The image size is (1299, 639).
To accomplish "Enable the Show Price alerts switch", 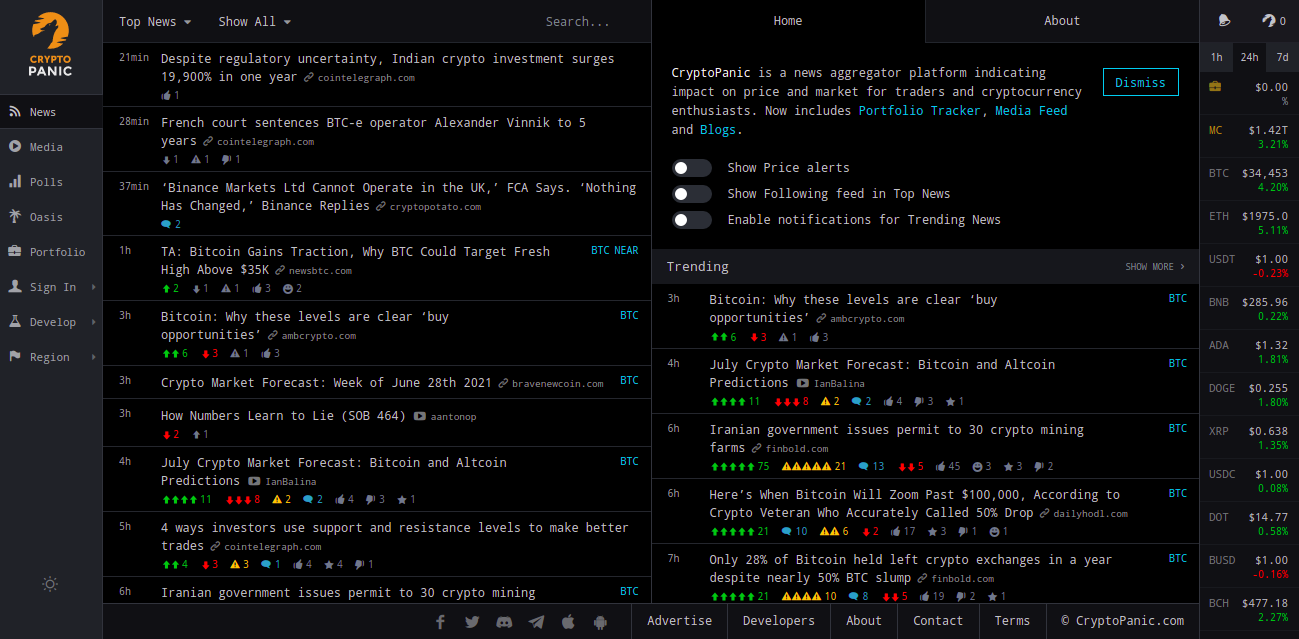I will pyautogui.click(x=692, y=168).
